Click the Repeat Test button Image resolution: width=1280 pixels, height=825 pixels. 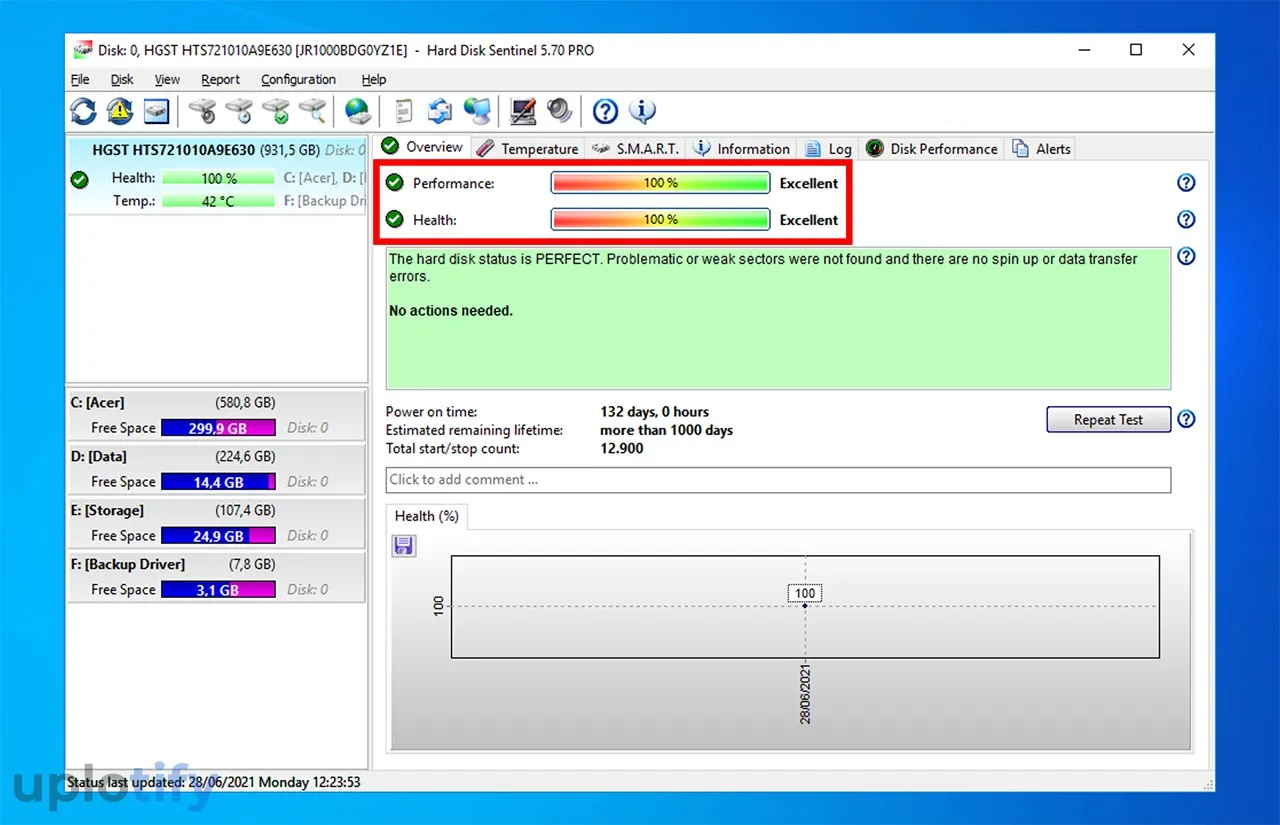click(1108, 420)
